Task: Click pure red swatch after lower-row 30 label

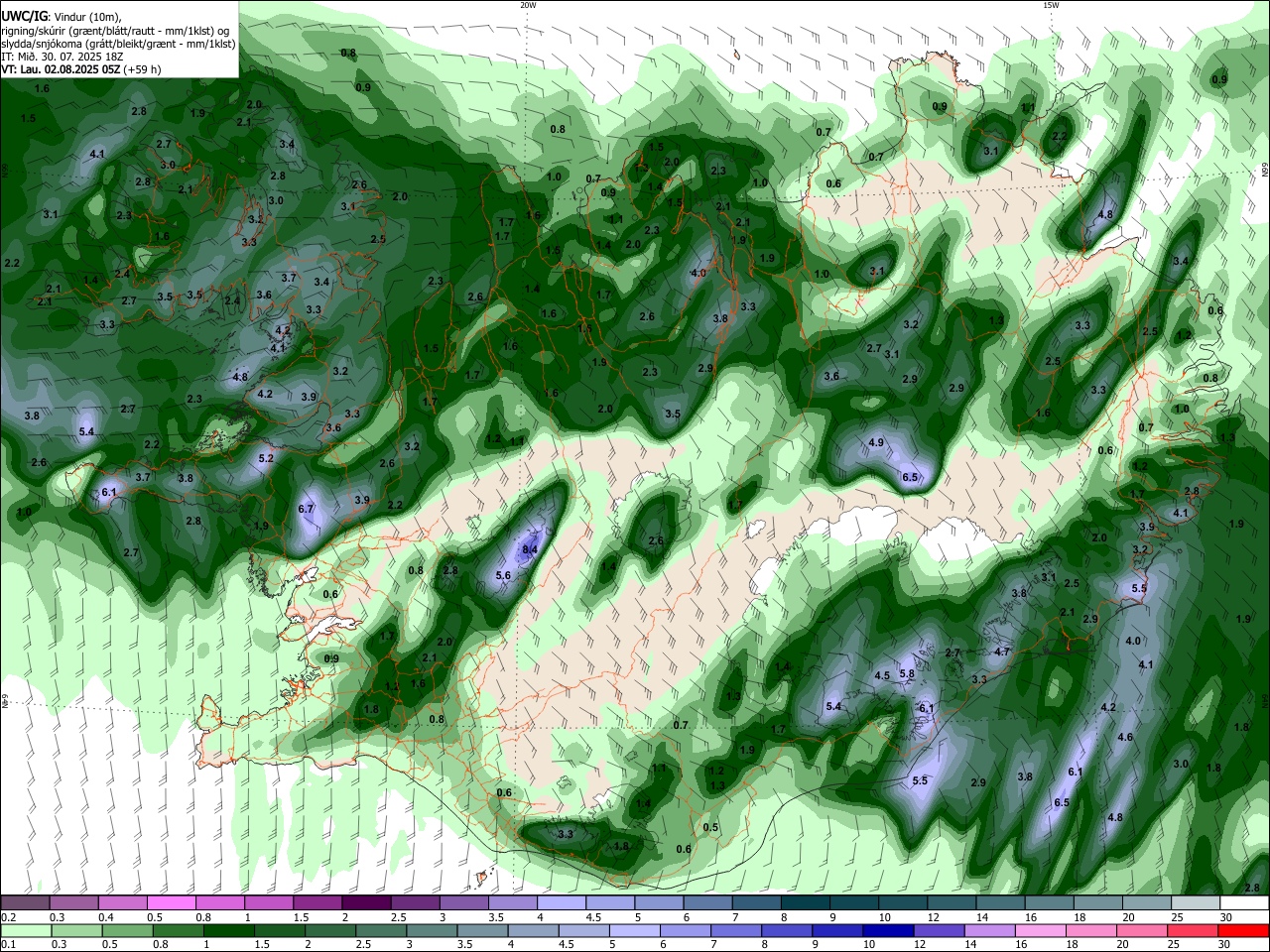Action: pos(1244,930)
